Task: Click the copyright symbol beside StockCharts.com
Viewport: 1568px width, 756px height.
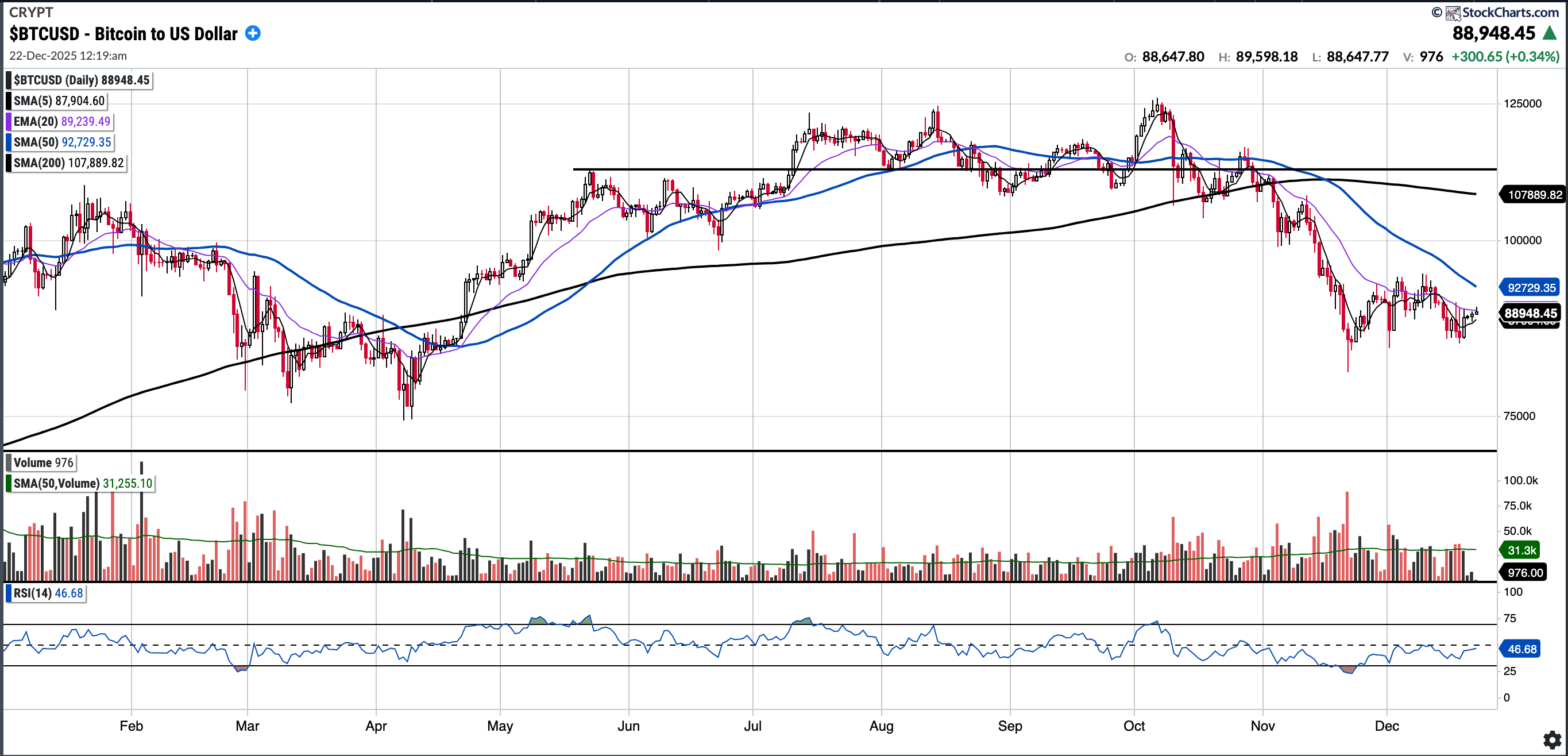Action: click(1436, 12)
